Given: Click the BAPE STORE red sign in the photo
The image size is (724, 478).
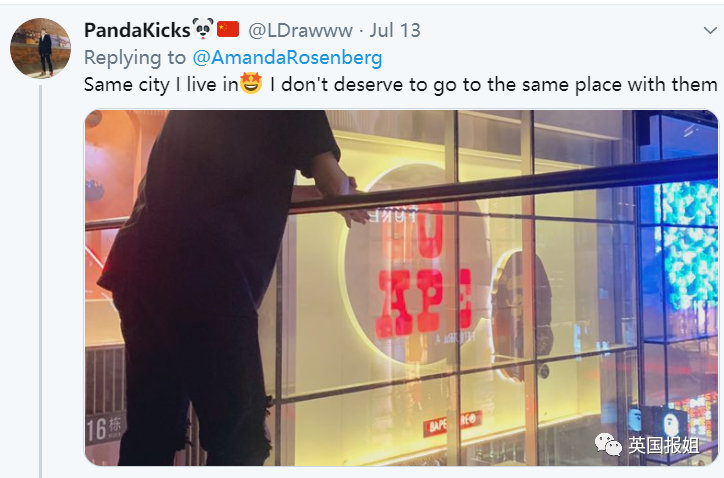Looking at the screenshot, I should coord(453,424).
